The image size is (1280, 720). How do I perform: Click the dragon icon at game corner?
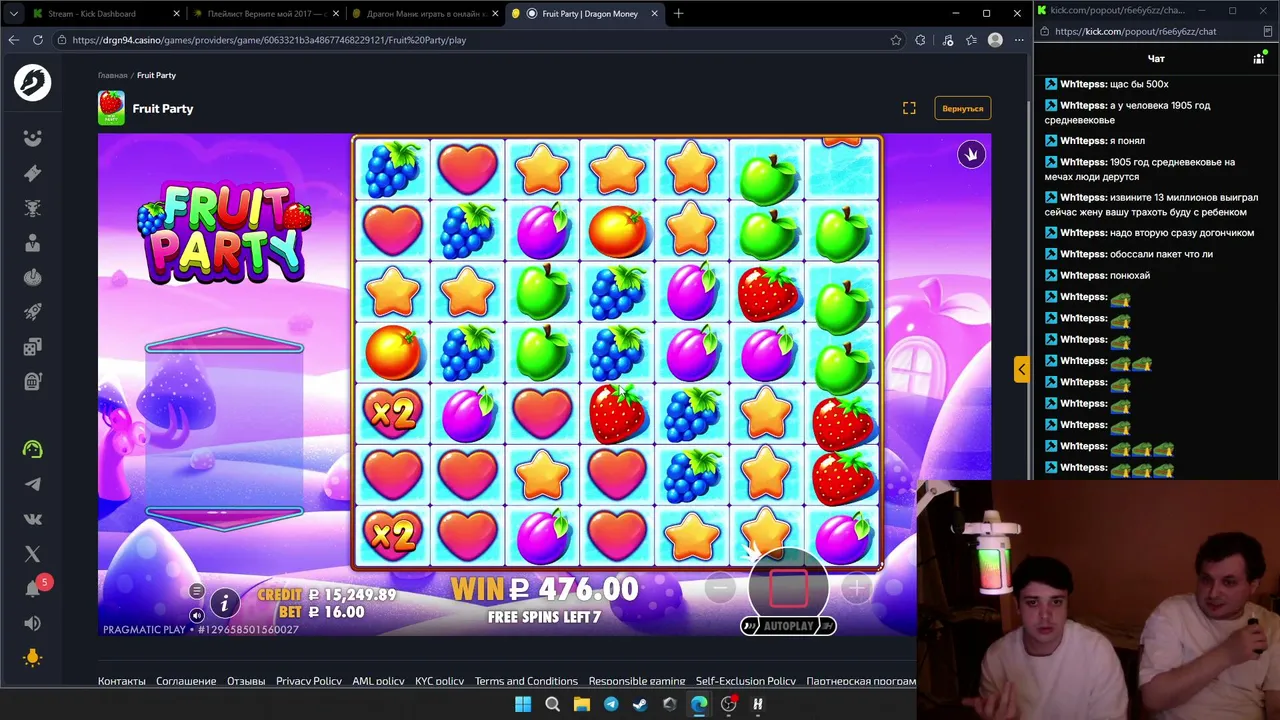[x=971, y=154]
